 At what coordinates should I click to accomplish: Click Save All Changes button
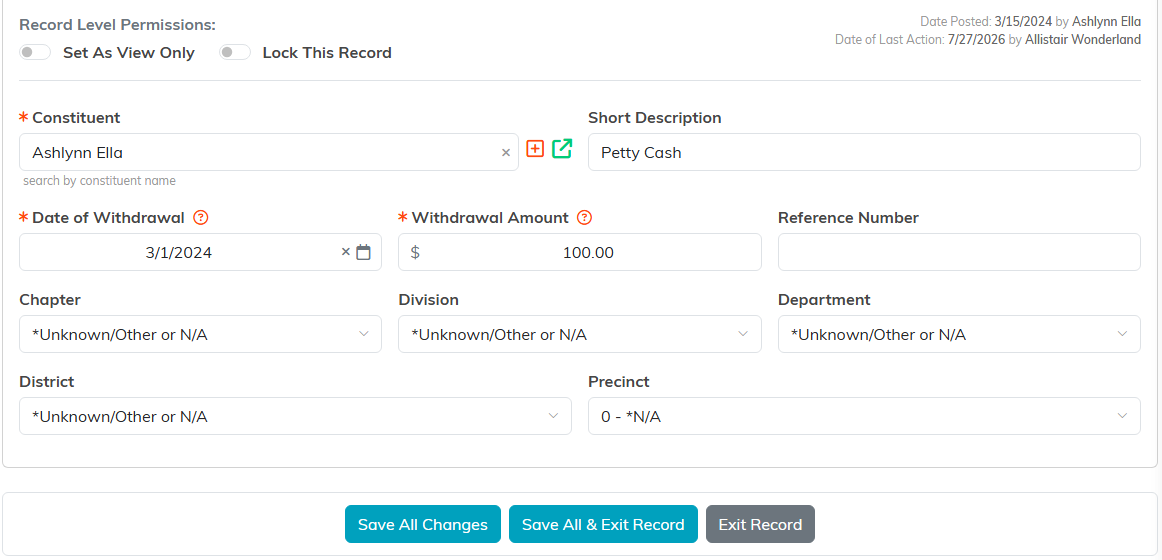coord(422,524)
